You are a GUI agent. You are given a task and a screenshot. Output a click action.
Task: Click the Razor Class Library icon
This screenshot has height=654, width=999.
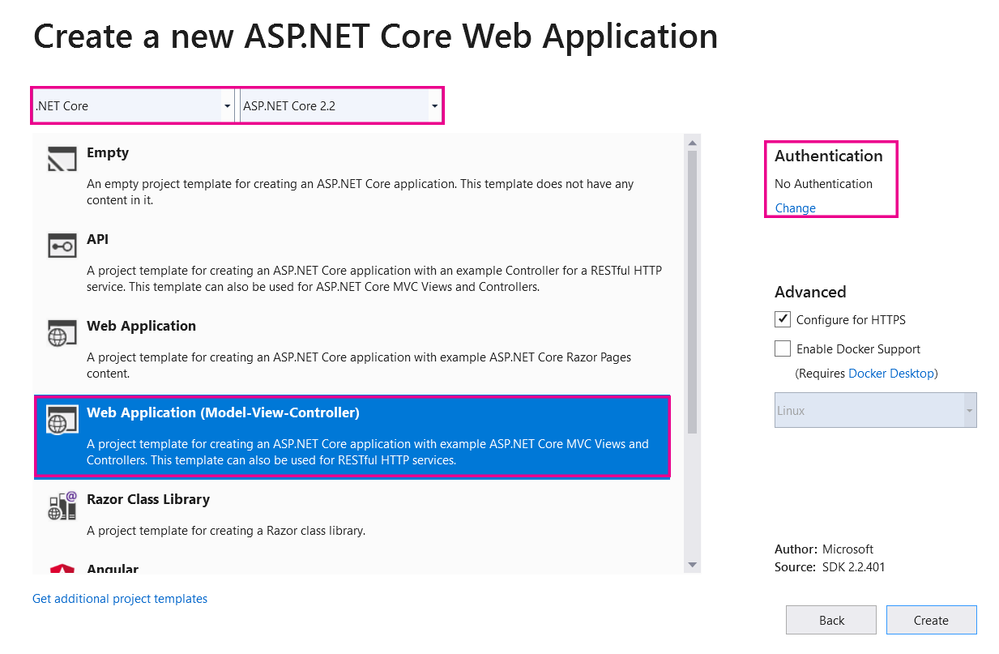pos(61,505)
